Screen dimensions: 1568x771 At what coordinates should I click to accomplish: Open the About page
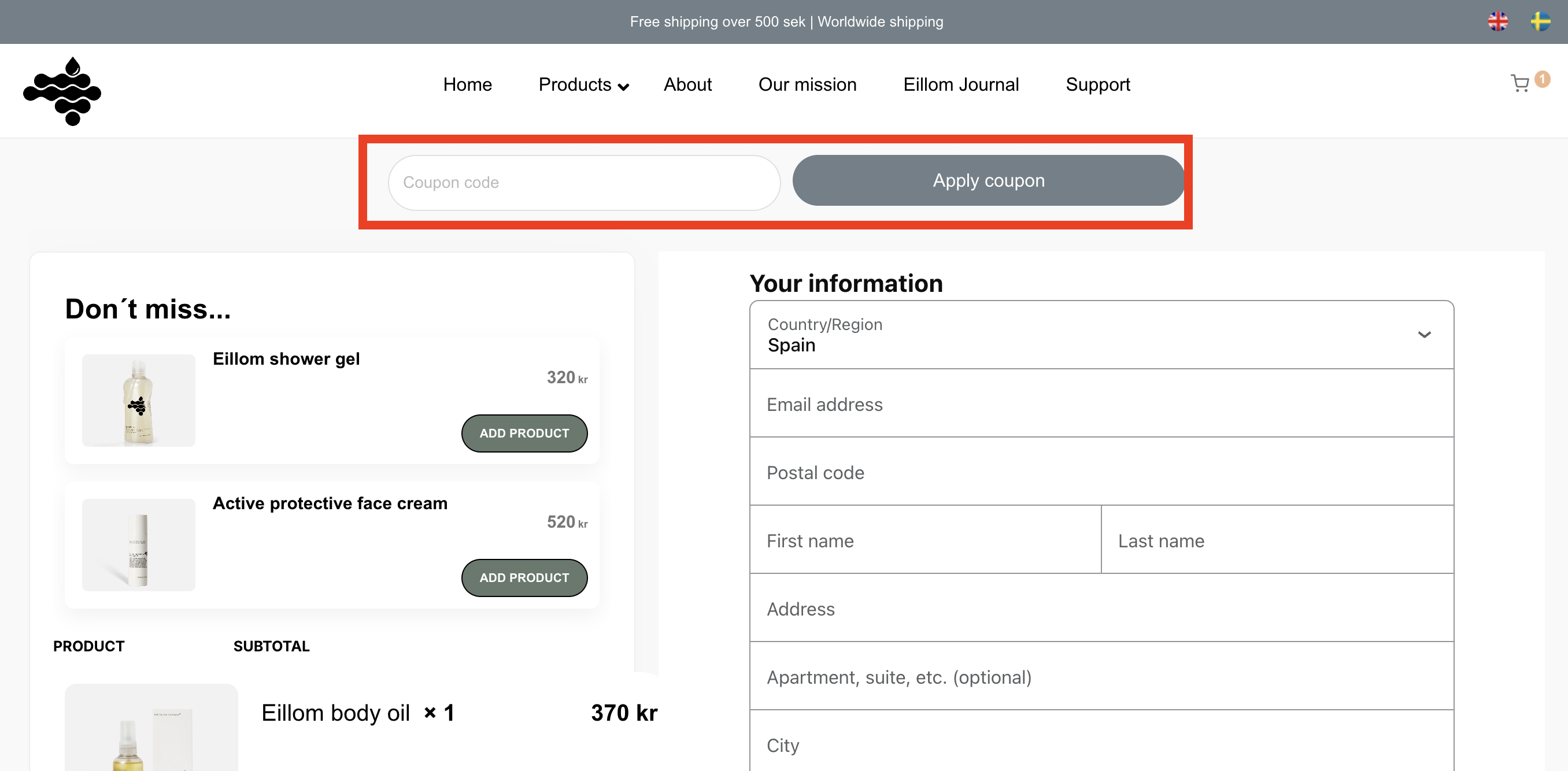click(687, 84)
